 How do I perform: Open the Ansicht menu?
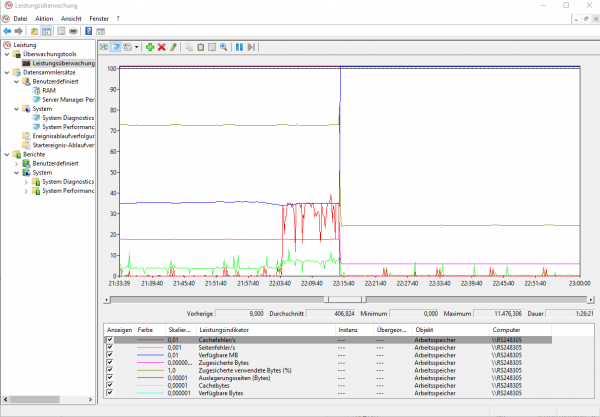[72, 18]
